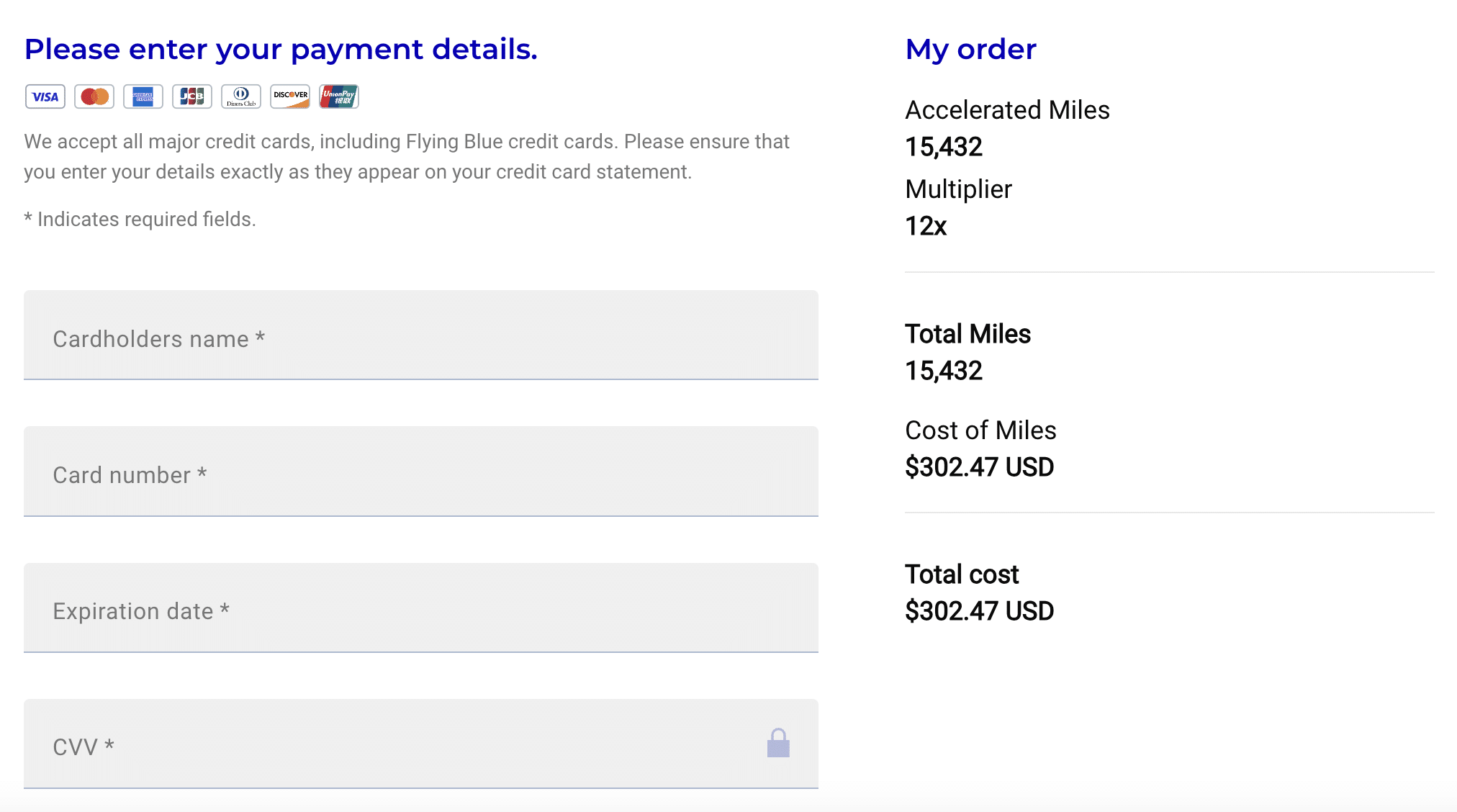Screen dimensions: 1457x812
Task: Click the lock icon in CVV field
Action: tap(778, 744)
